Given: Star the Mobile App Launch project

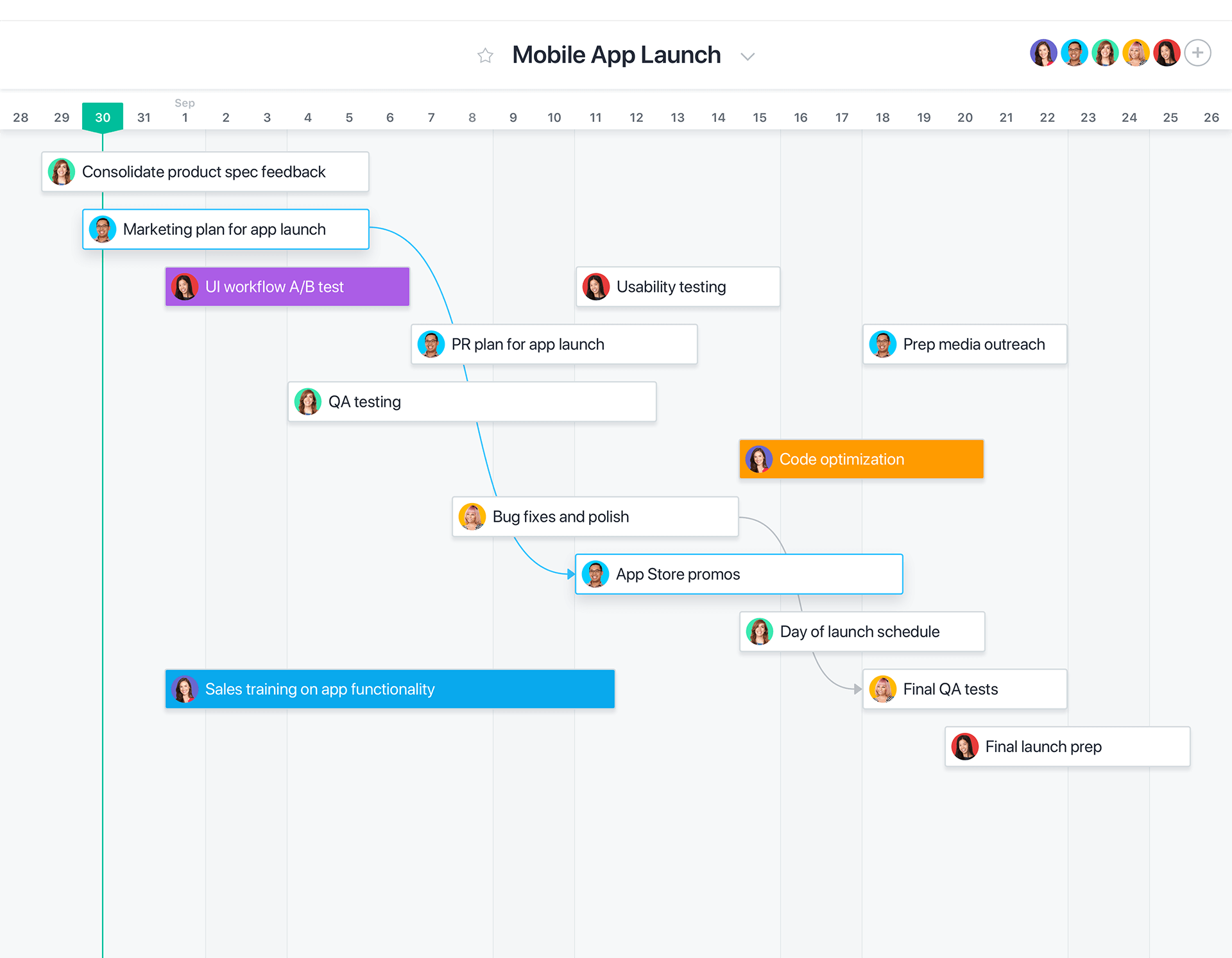Looking at the screenshot, I should 485,56.
